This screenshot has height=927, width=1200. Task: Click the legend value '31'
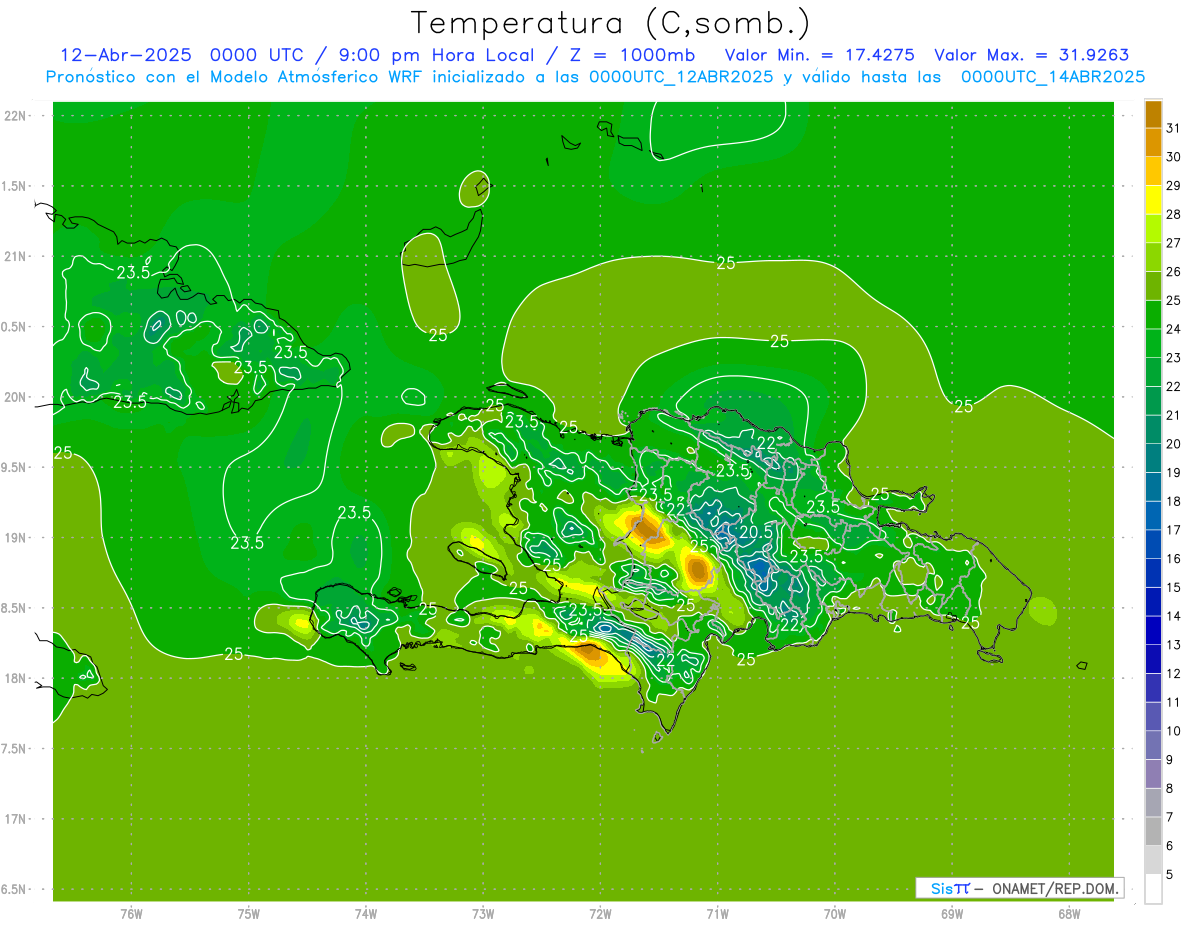(1173, 128)
